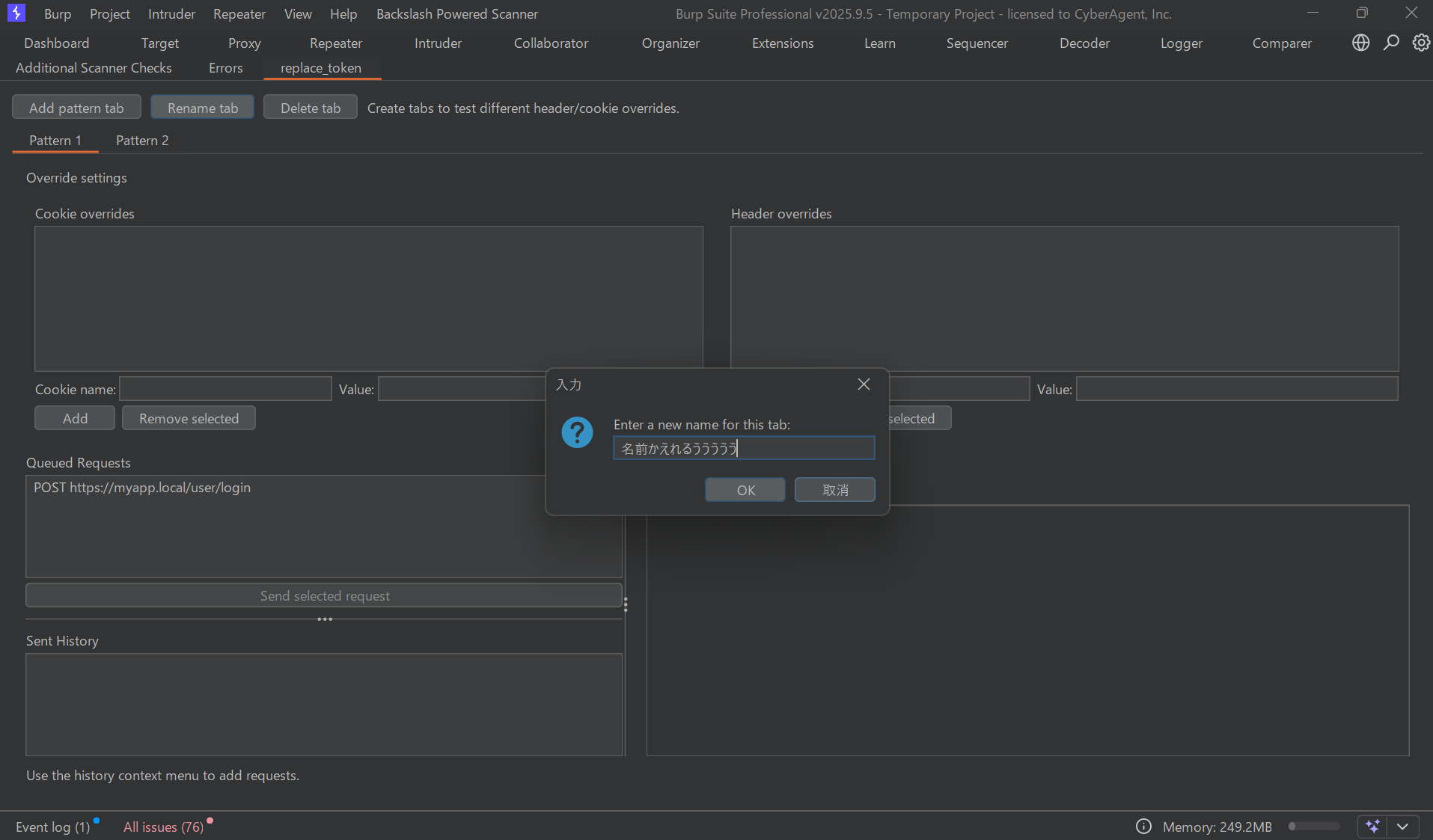Click the question mark dialog icon
This screenshot has width=1433, height=840.
click(577, 432)
